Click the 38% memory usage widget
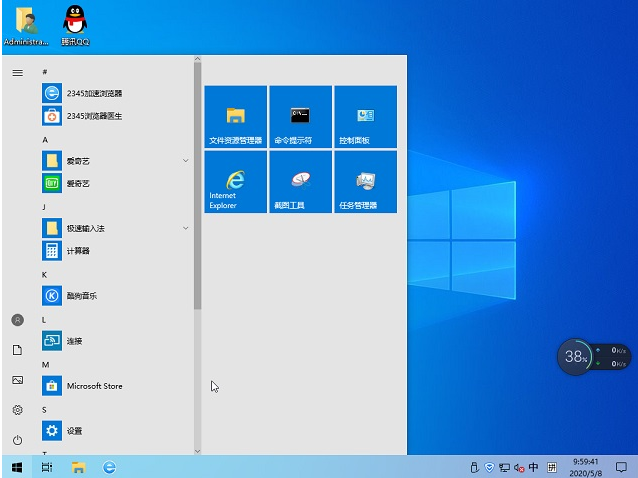This screenshot has height=478, width=638. tap(575, 357)
